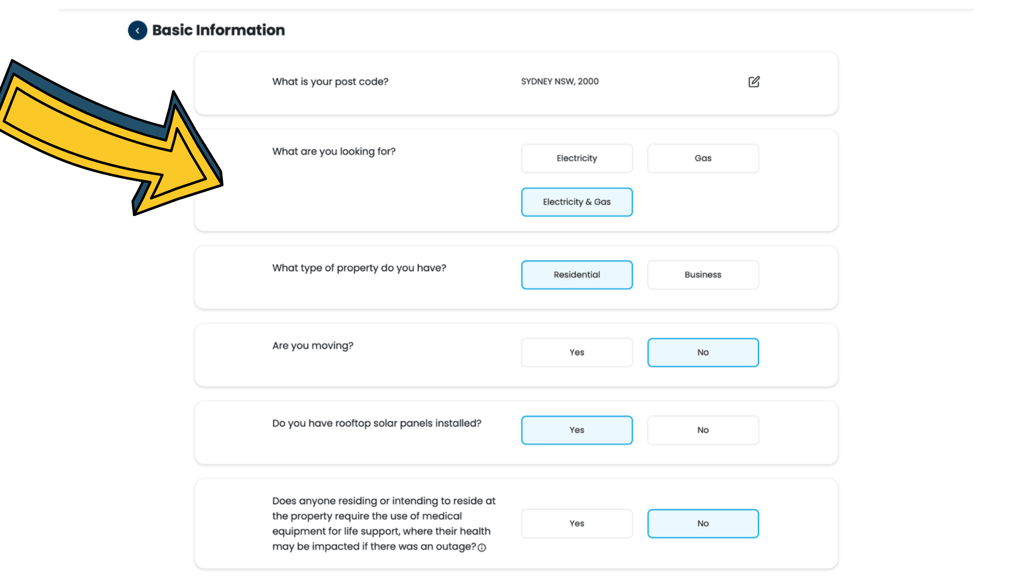Select Yes for life support equipment
Image resolution: width=1024 pixels, height=576 pixels.
[577, 524]
